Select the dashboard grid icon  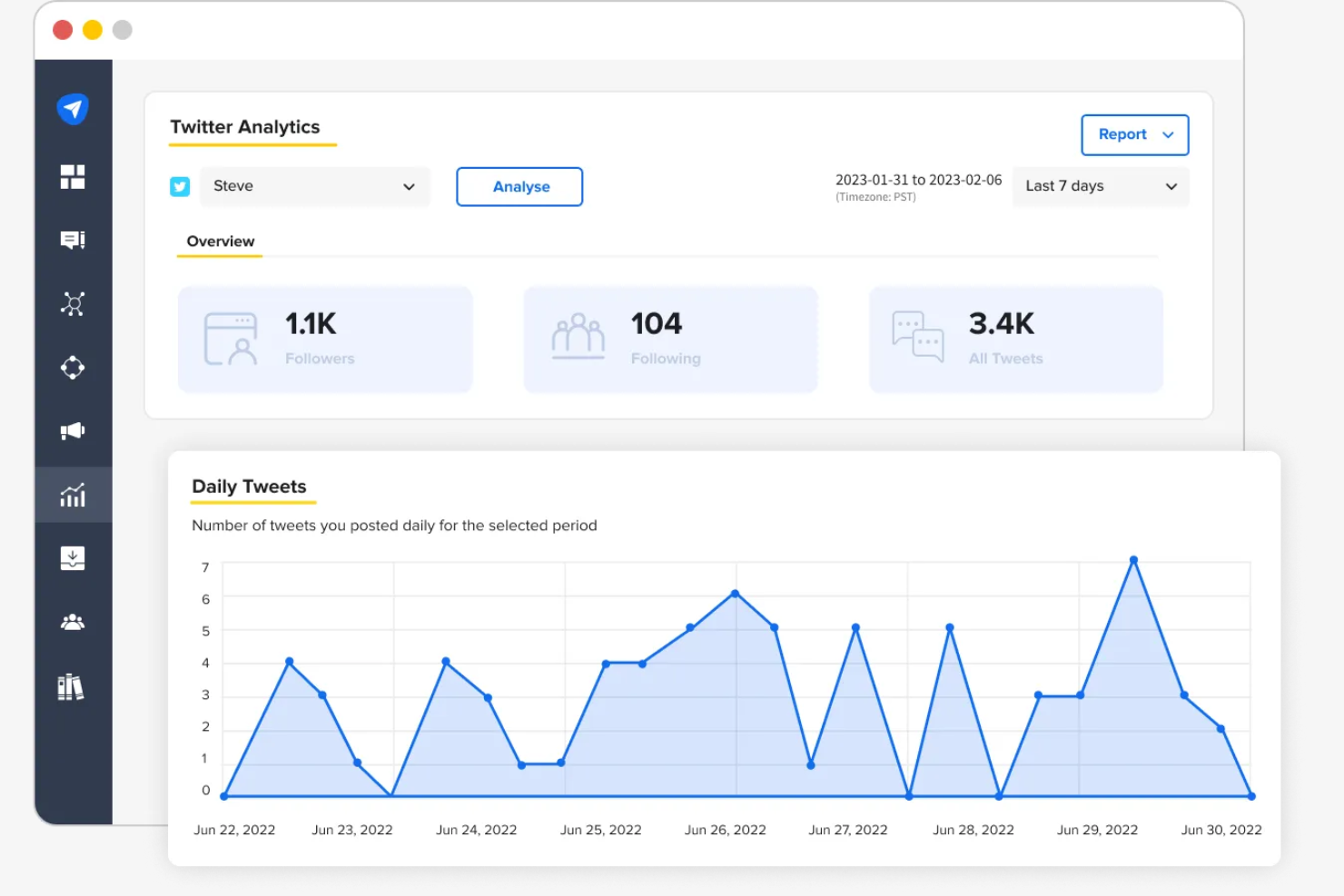pos(73,176)
